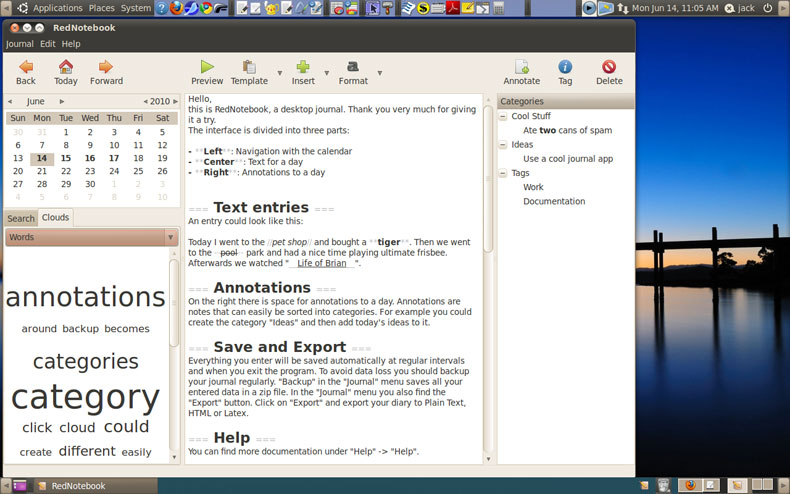Open the help question mark icon in the top panel

(x=161, y=8)
